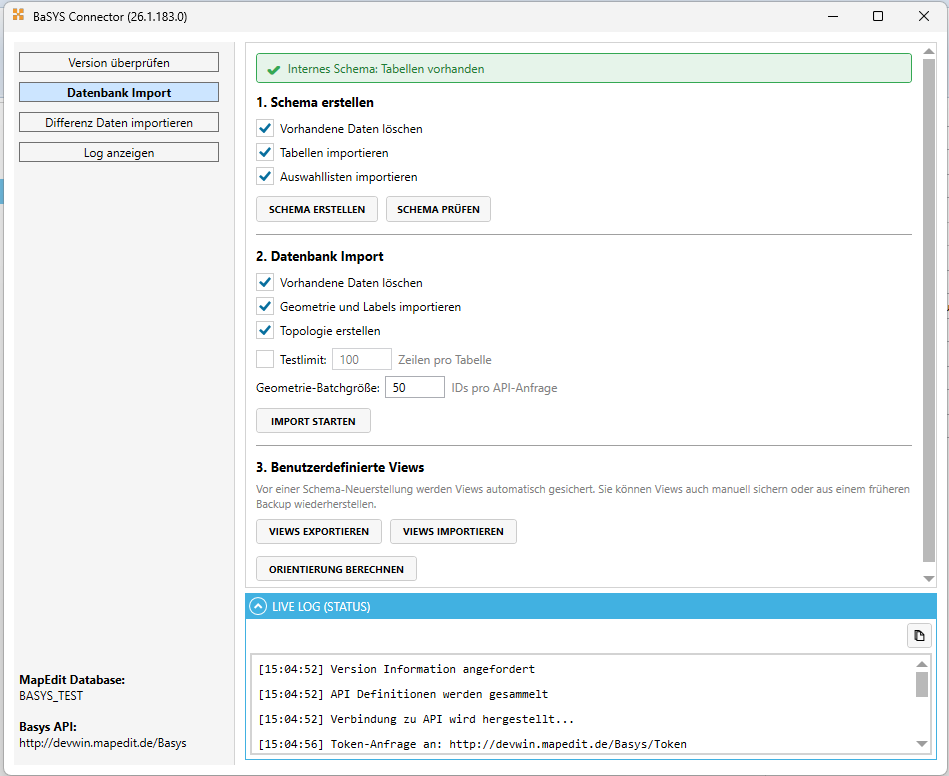
Task: Toggle Topologie erstellen checkbox
Action: pyautogui.click(x=265, y=331)
